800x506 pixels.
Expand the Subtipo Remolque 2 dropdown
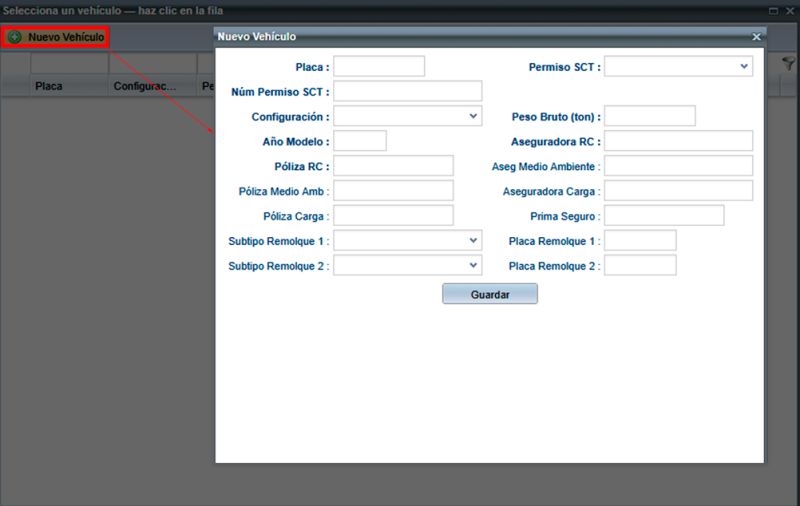(473, 265)
